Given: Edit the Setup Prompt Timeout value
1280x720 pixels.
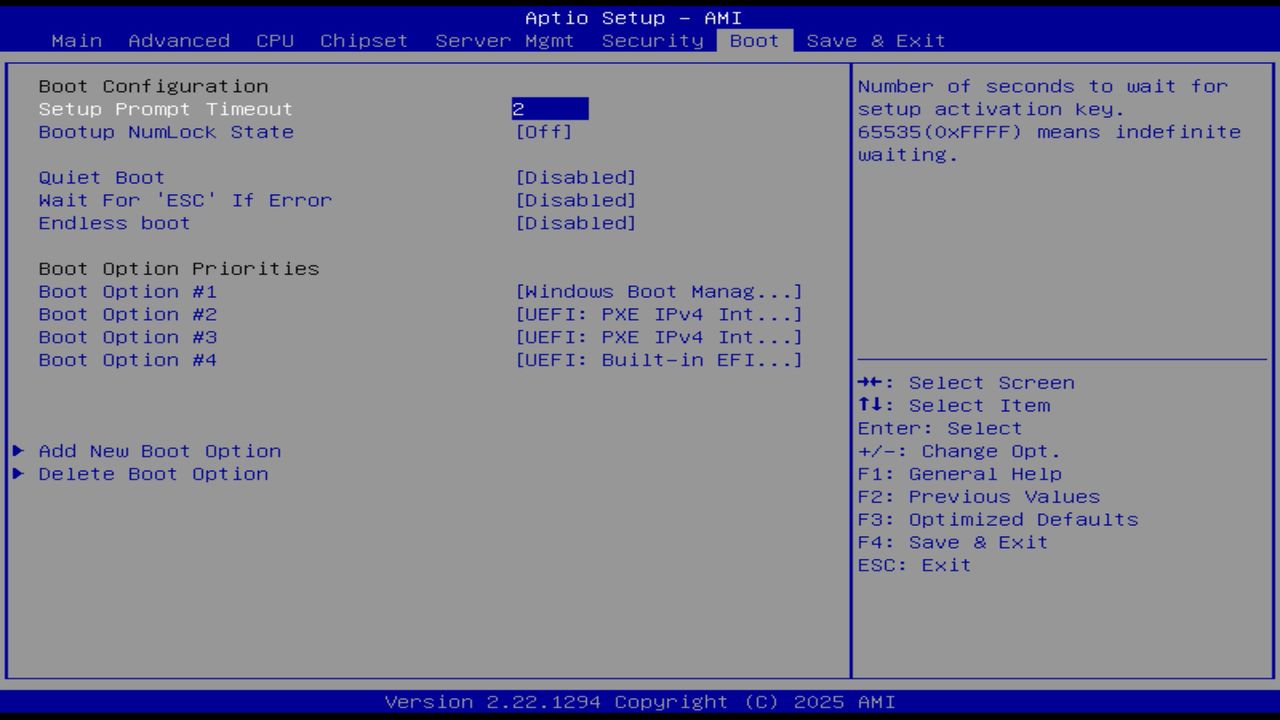Looking at the screenshot, I should click(x=551, y=109).
